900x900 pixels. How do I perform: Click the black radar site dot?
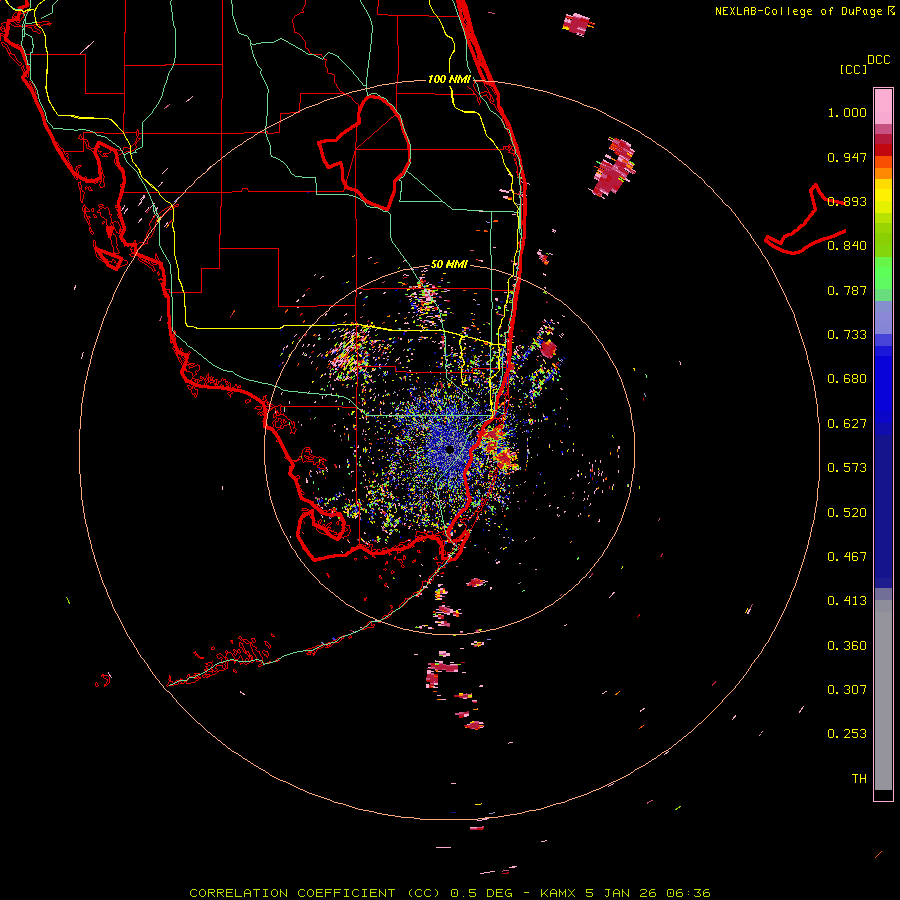(449, 449)
